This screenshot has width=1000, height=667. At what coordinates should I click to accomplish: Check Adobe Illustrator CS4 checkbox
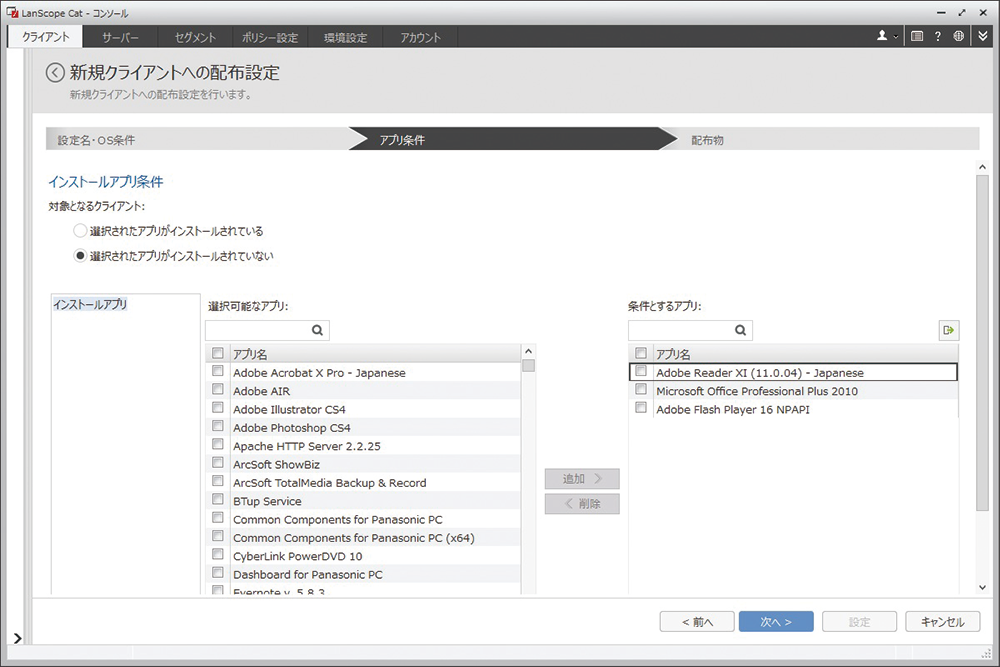click(218, 408)
